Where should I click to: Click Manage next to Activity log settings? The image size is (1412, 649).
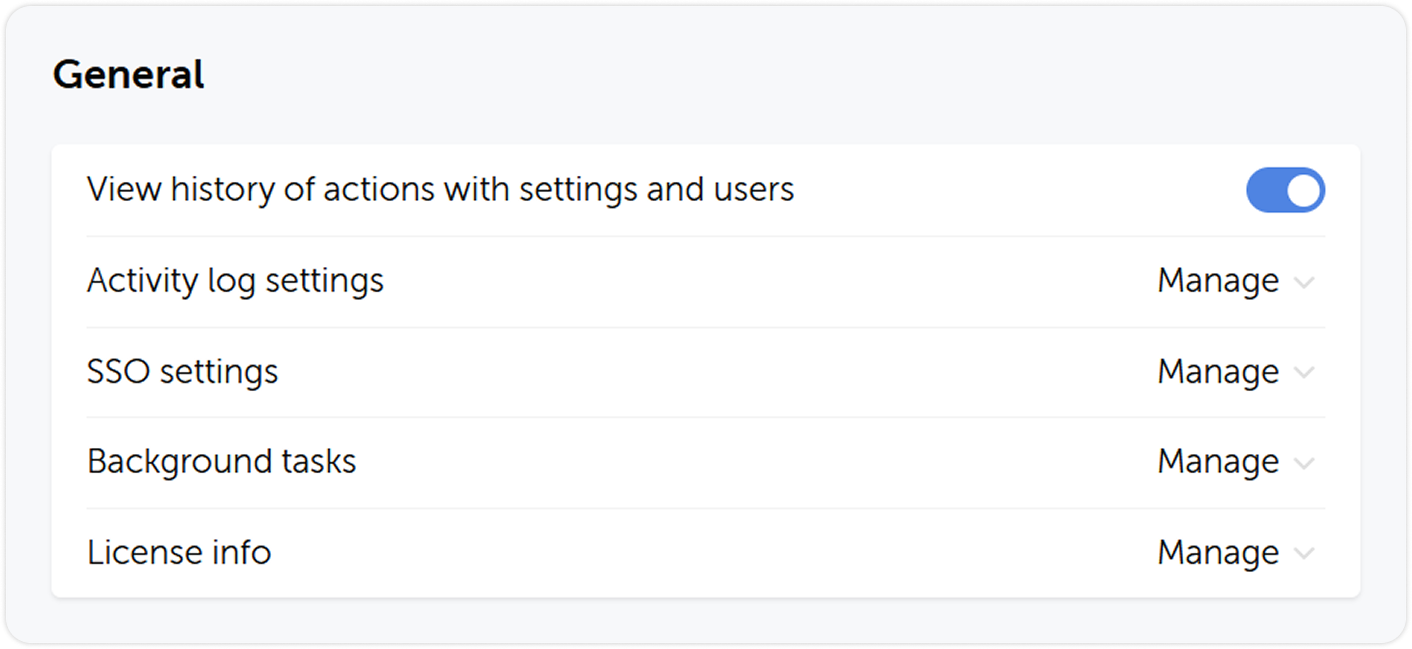[x=1218, y=281]
